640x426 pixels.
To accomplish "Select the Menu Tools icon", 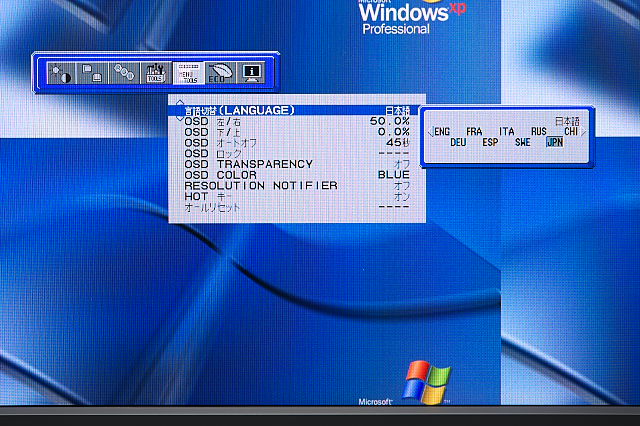I will [187, 73].
